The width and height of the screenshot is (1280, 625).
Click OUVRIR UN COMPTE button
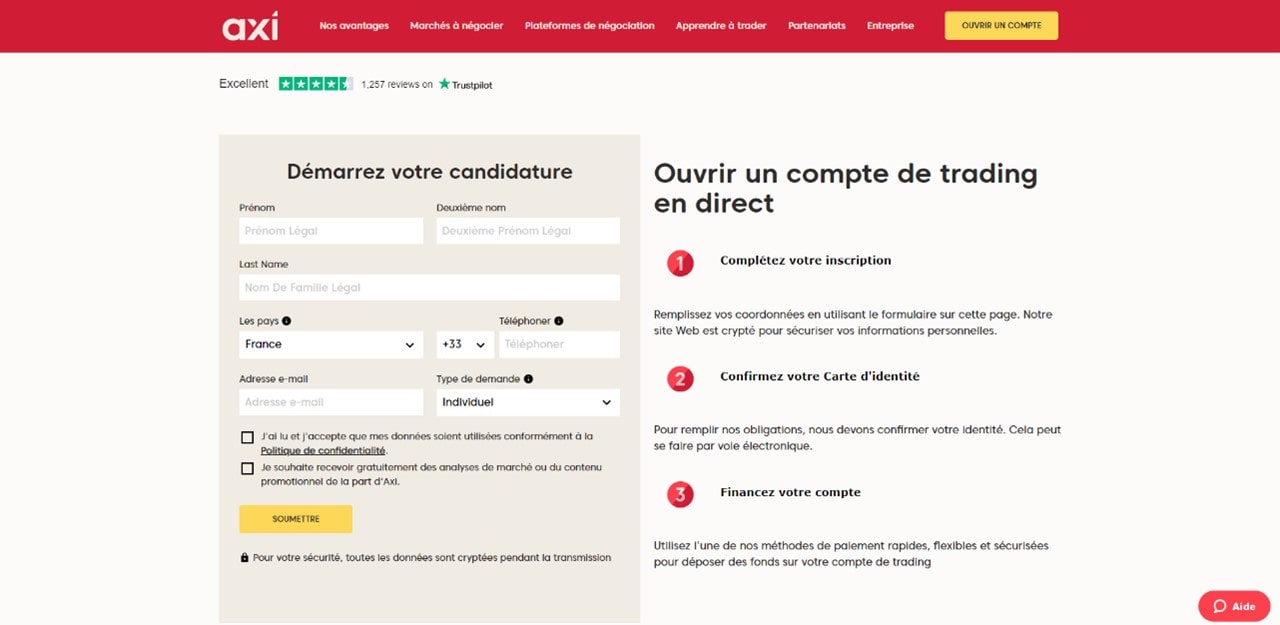tap(1001, 26)
